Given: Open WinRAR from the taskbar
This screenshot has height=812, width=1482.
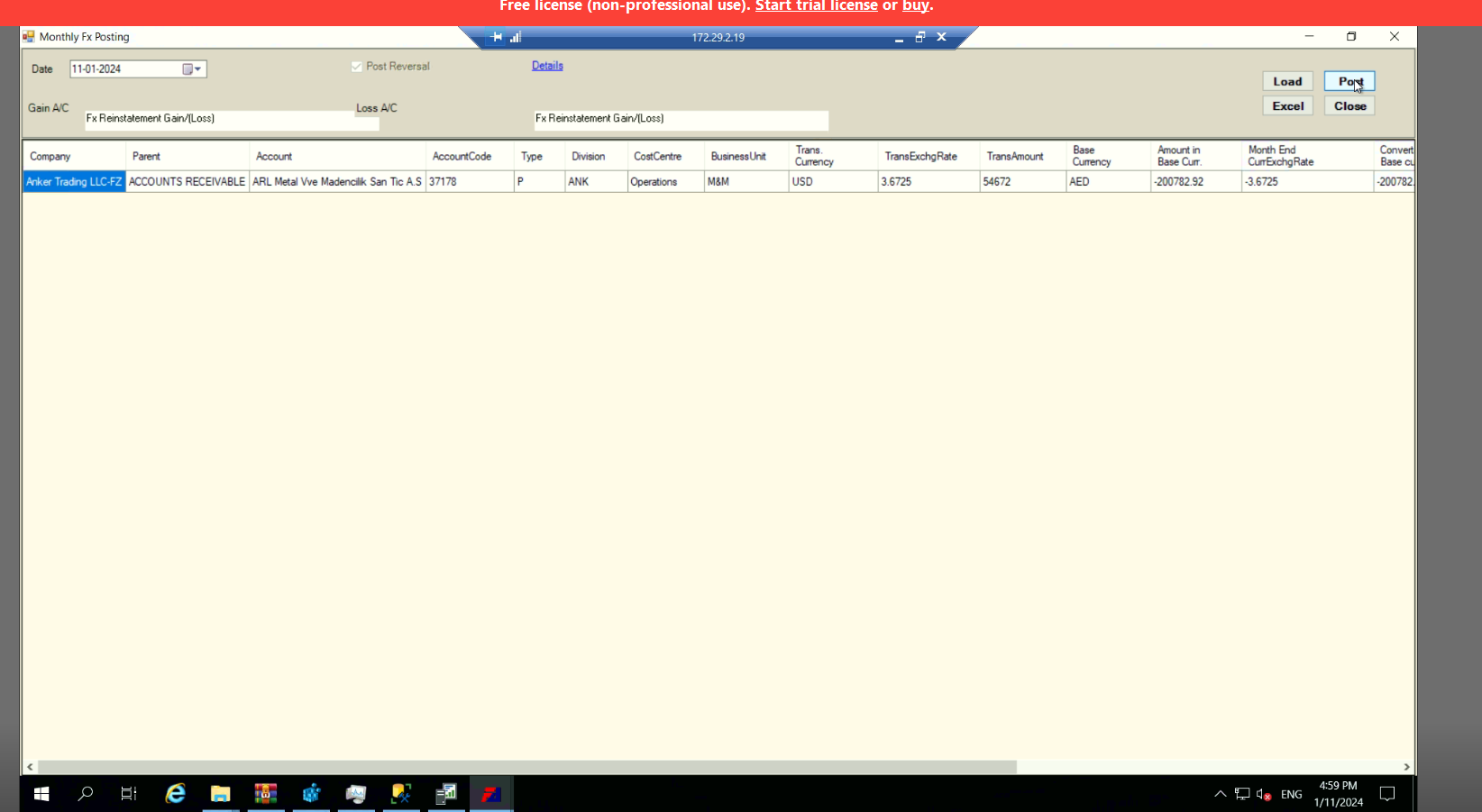Looking at the screenshot, I should [x=266, y=793].
